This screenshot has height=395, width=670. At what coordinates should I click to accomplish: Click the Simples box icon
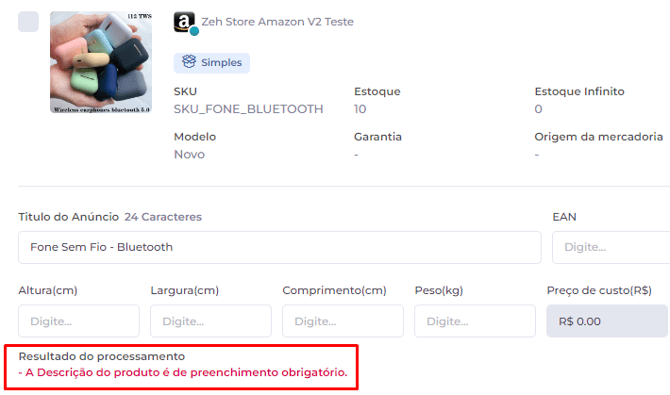coord(189,62)
